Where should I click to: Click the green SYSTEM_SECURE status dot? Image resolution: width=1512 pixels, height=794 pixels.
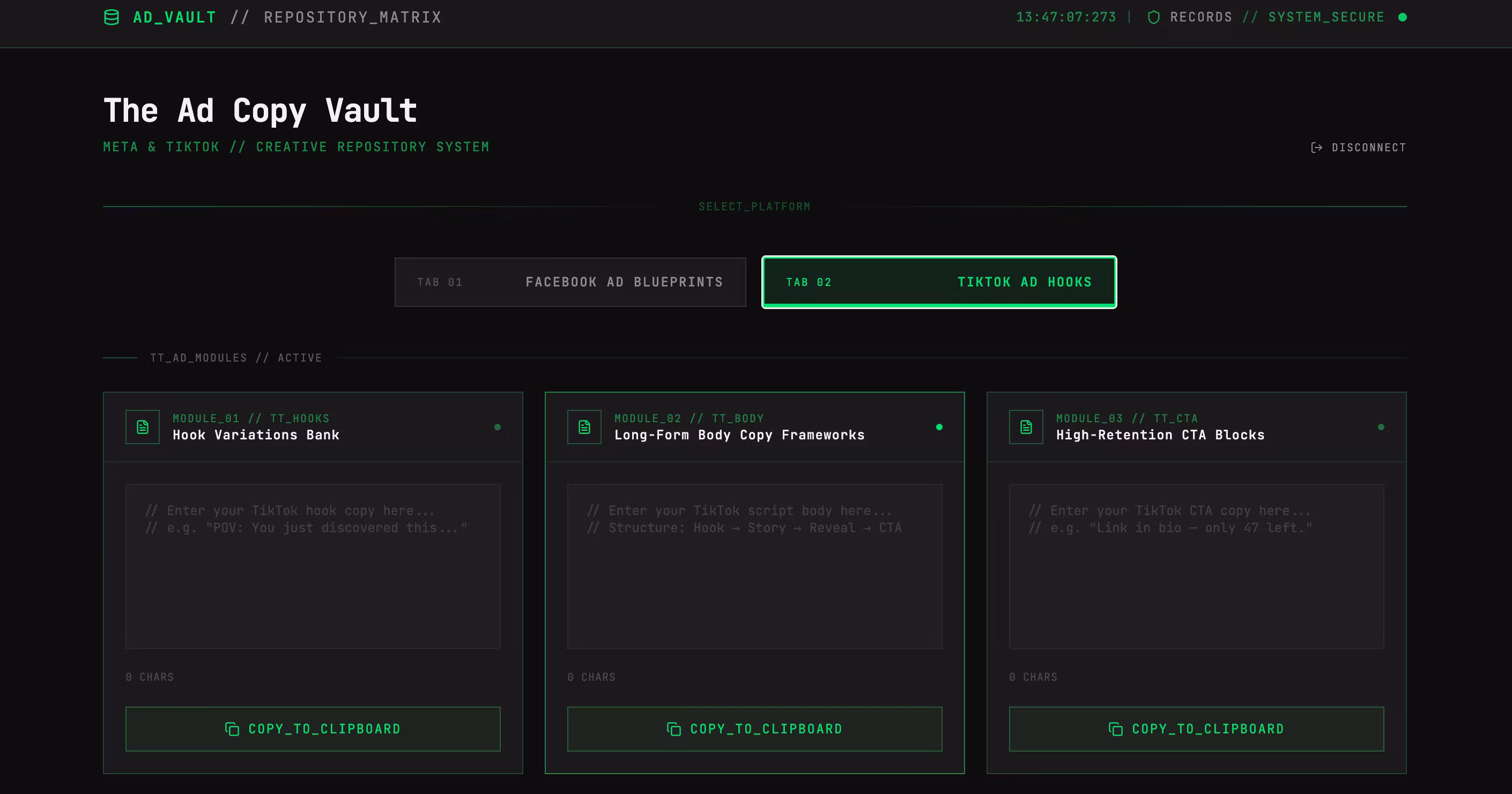tap(1402, 18)
